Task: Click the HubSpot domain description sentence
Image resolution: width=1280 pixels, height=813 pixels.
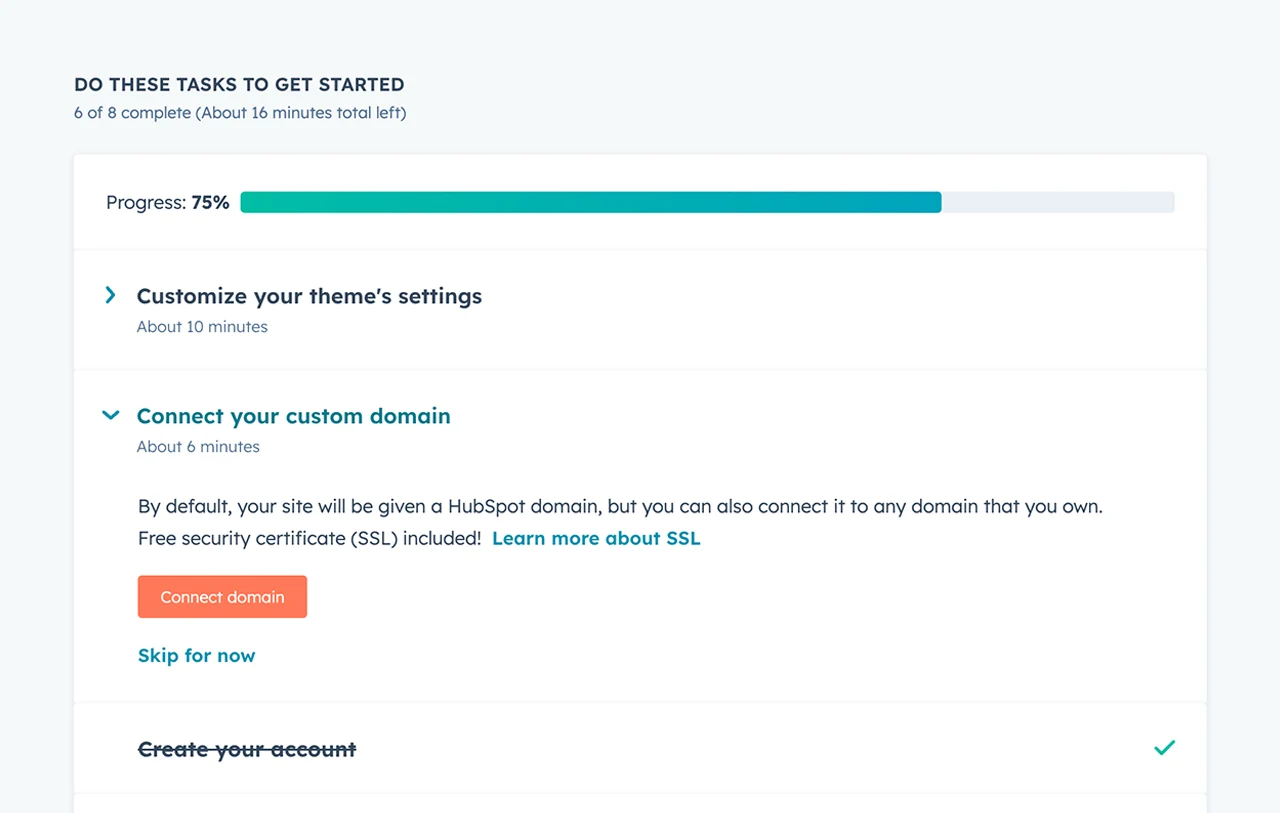Action: (x=620, y=506)
